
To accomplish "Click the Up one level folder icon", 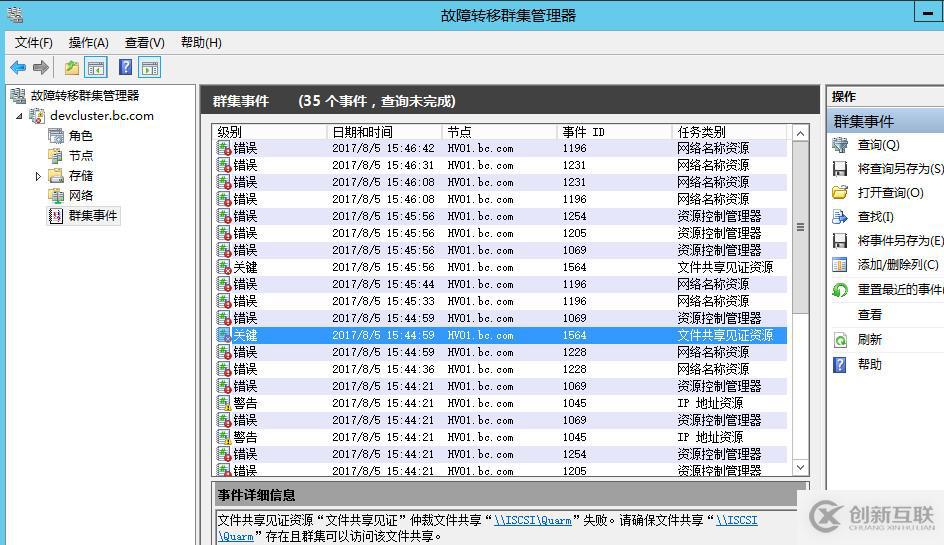I will point(71,68).
